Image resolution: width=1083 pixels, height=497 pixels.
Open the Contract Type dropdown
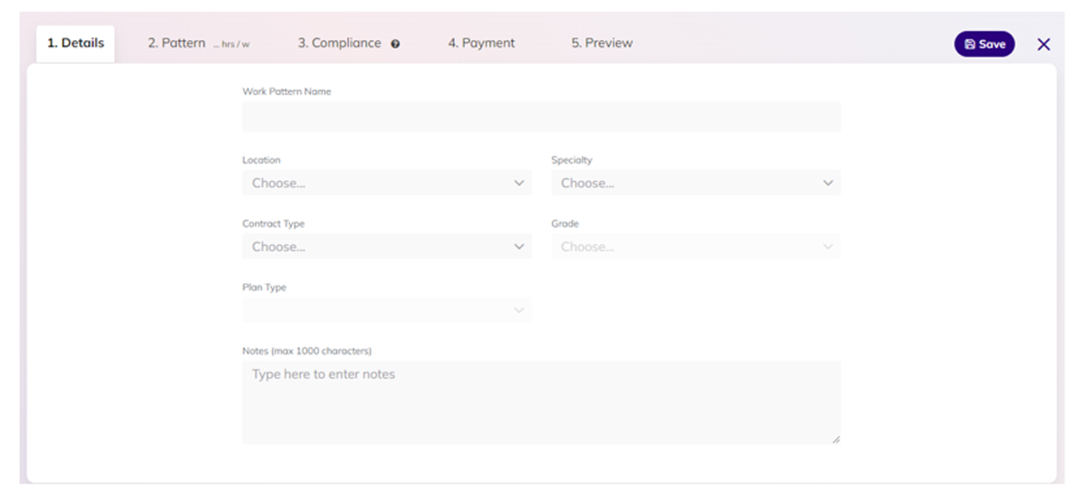tap(387, 246)
